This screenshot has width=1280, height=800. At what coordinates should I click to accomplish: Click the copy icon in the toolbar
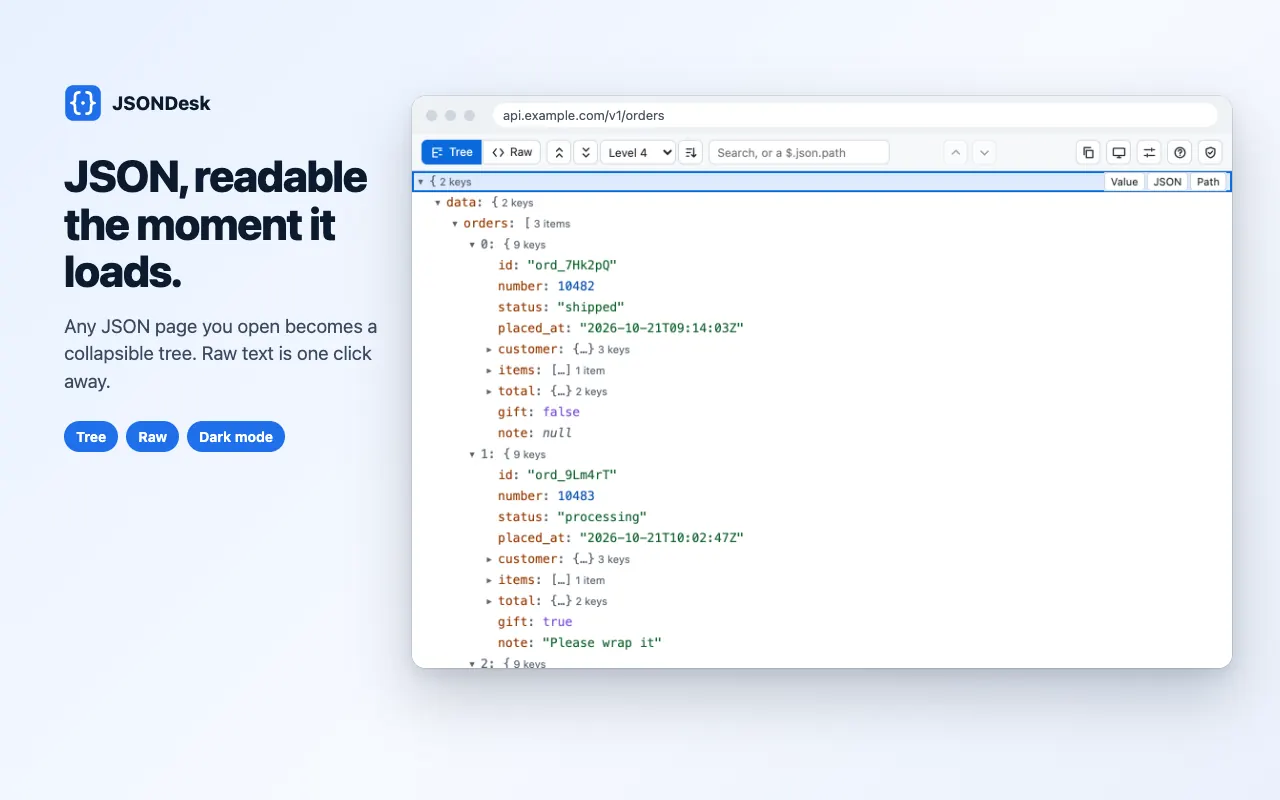pyautogui.click(x=1088, y=152)
